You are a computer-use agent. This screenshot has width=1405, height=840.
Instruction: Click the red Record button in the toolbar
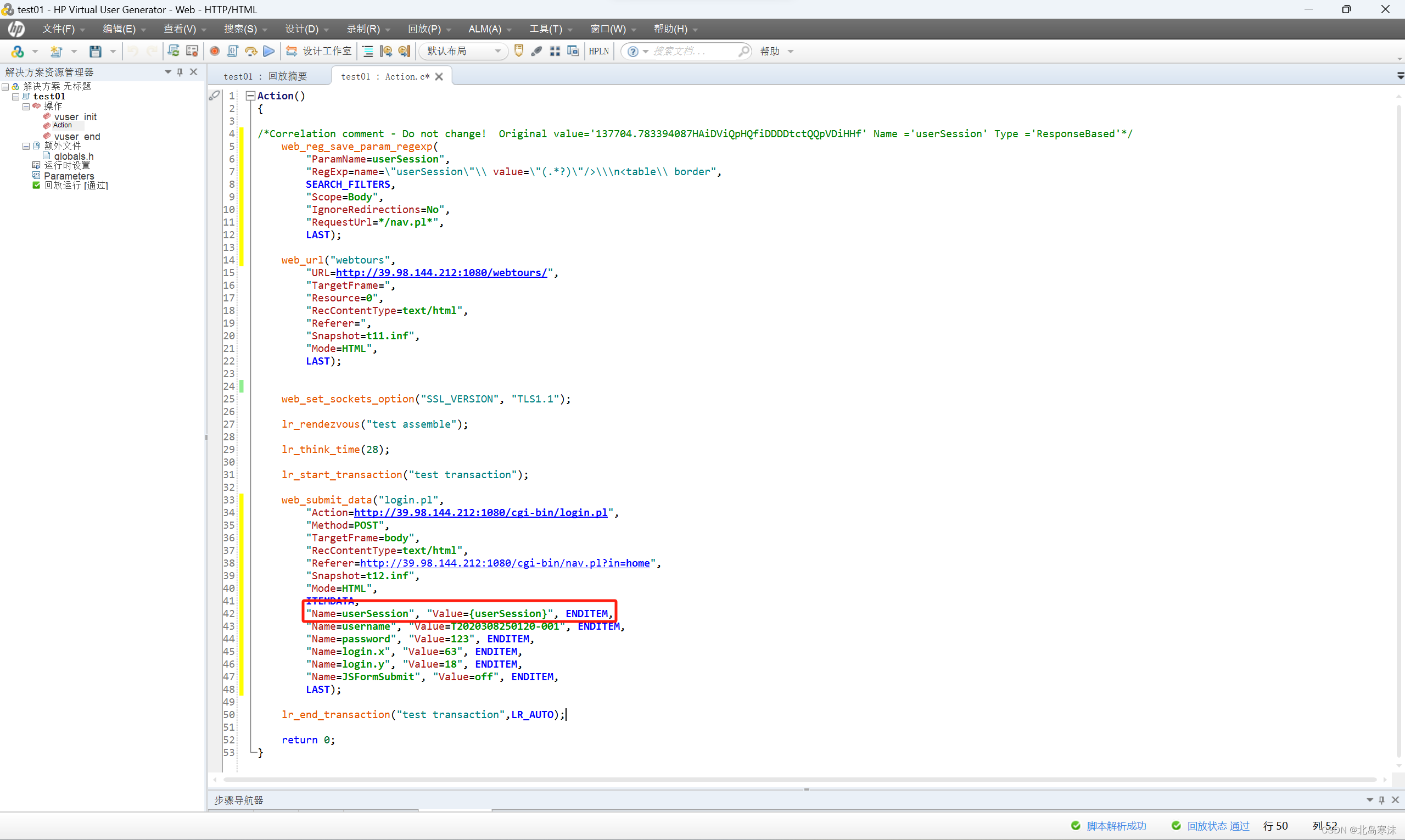[215, 51]
